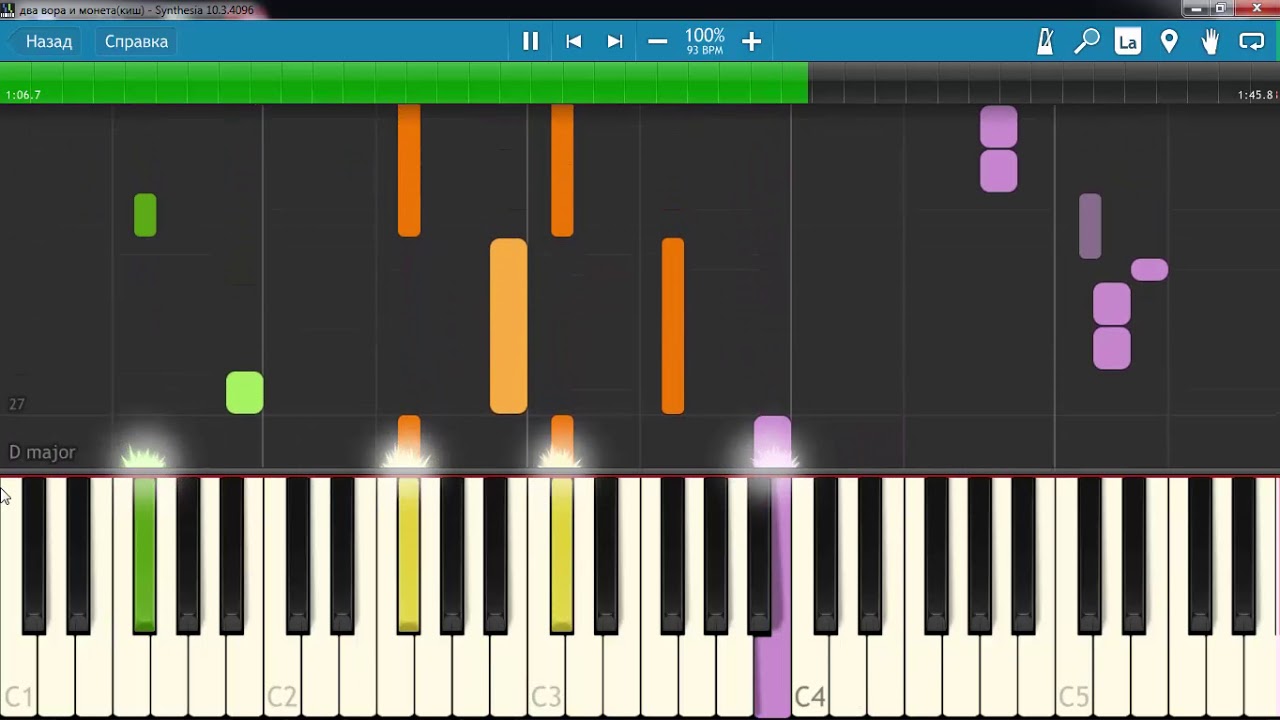Seek within the green progress bar

click(x=404, y=82)
